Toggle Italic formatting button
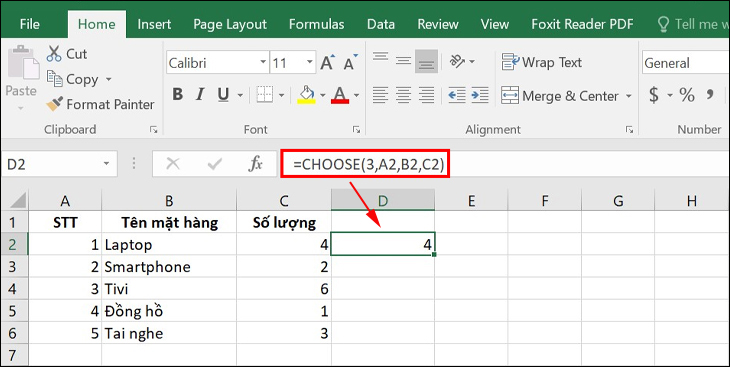730x367 pixels. coord(200,95)
